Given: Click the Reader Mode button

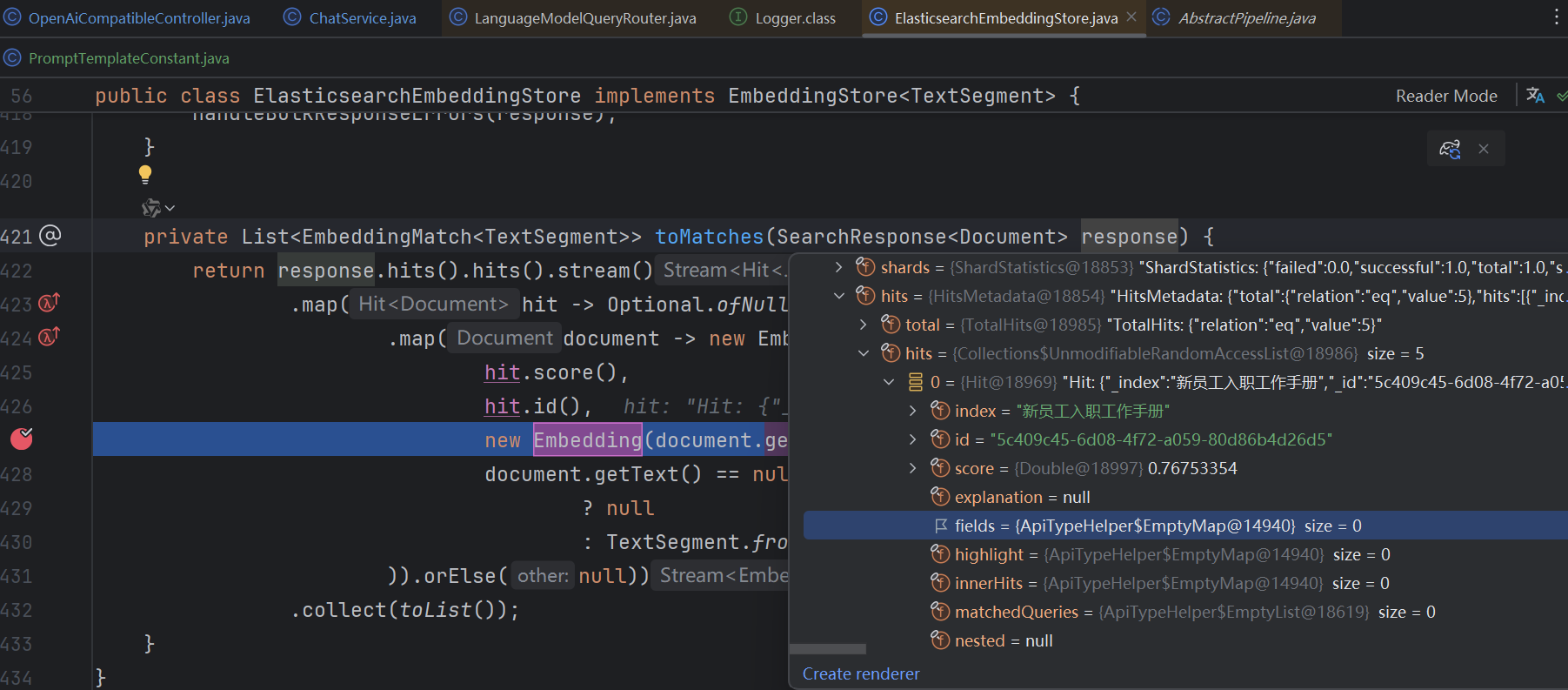Looking at the screenshot, I should click(1446, 96).
